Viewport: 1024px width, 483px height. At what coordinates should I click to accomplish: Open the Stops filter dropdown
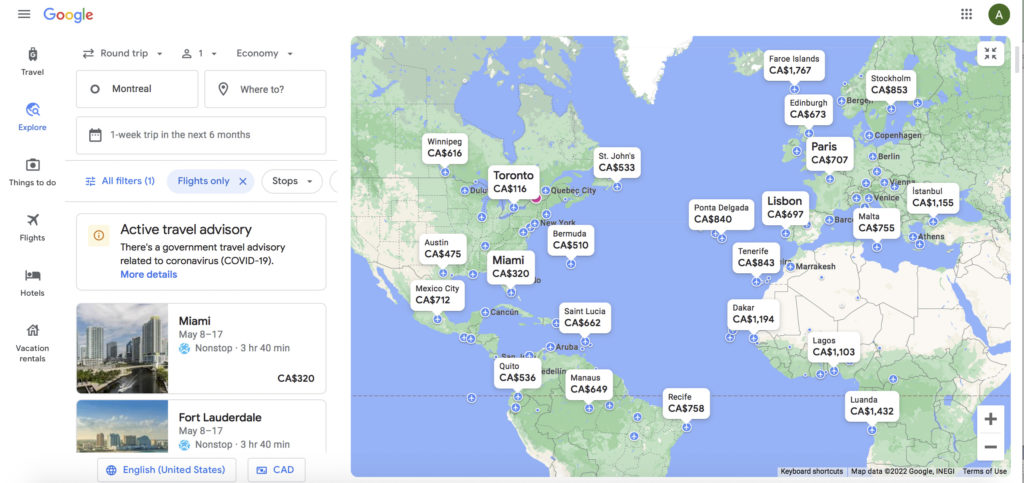click(x=291, y=181)
